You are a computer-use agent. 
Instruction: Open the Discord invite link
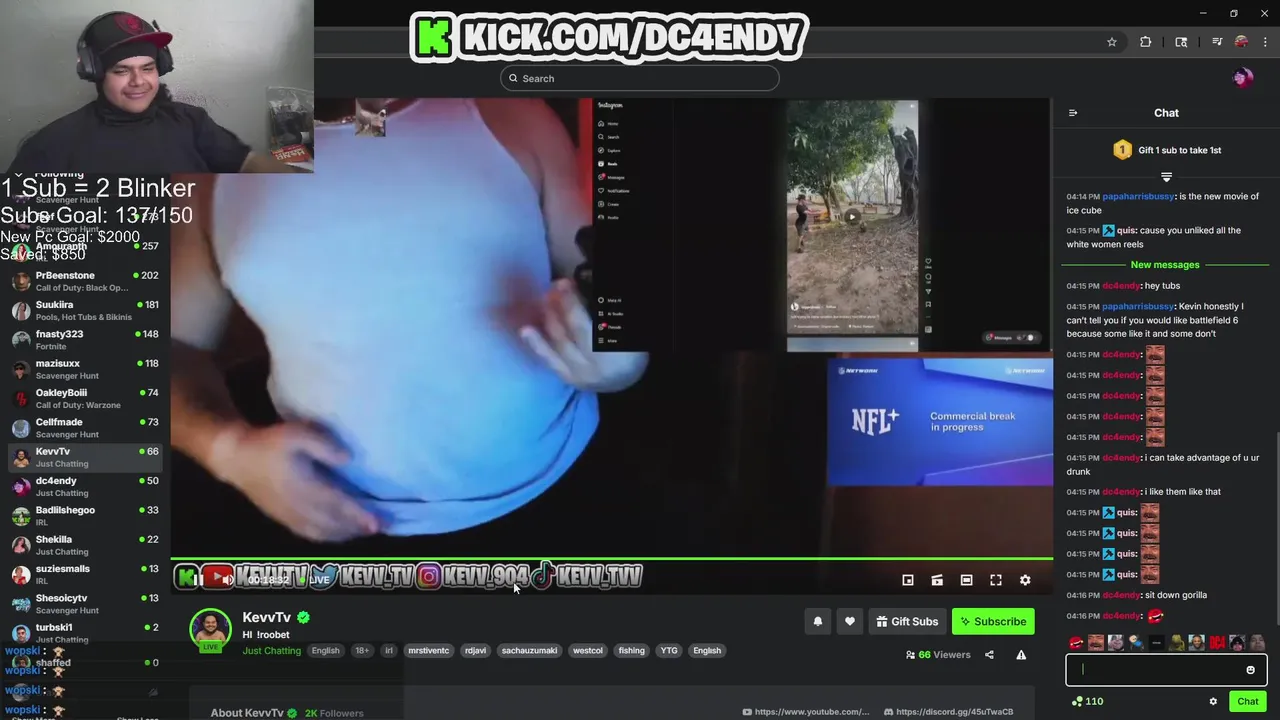tap(949, 712)
